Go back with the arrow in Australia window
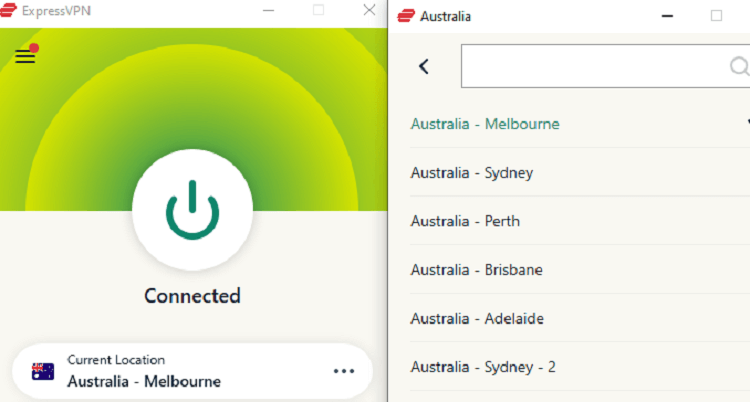750x402 pixels. pos(424,66)
